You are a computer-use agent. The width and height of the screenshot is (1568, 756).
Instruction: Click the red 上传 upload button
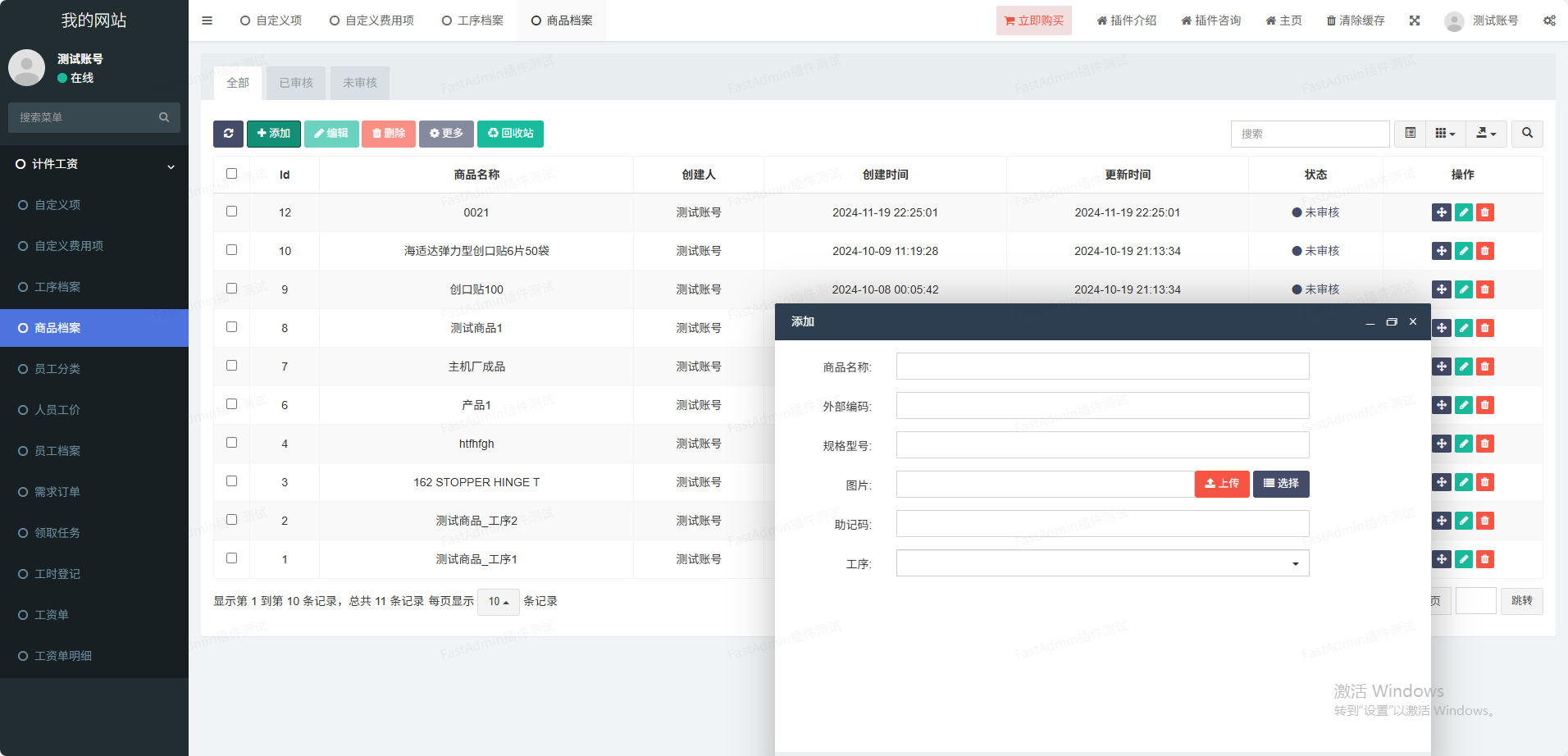pos(1221,484)
